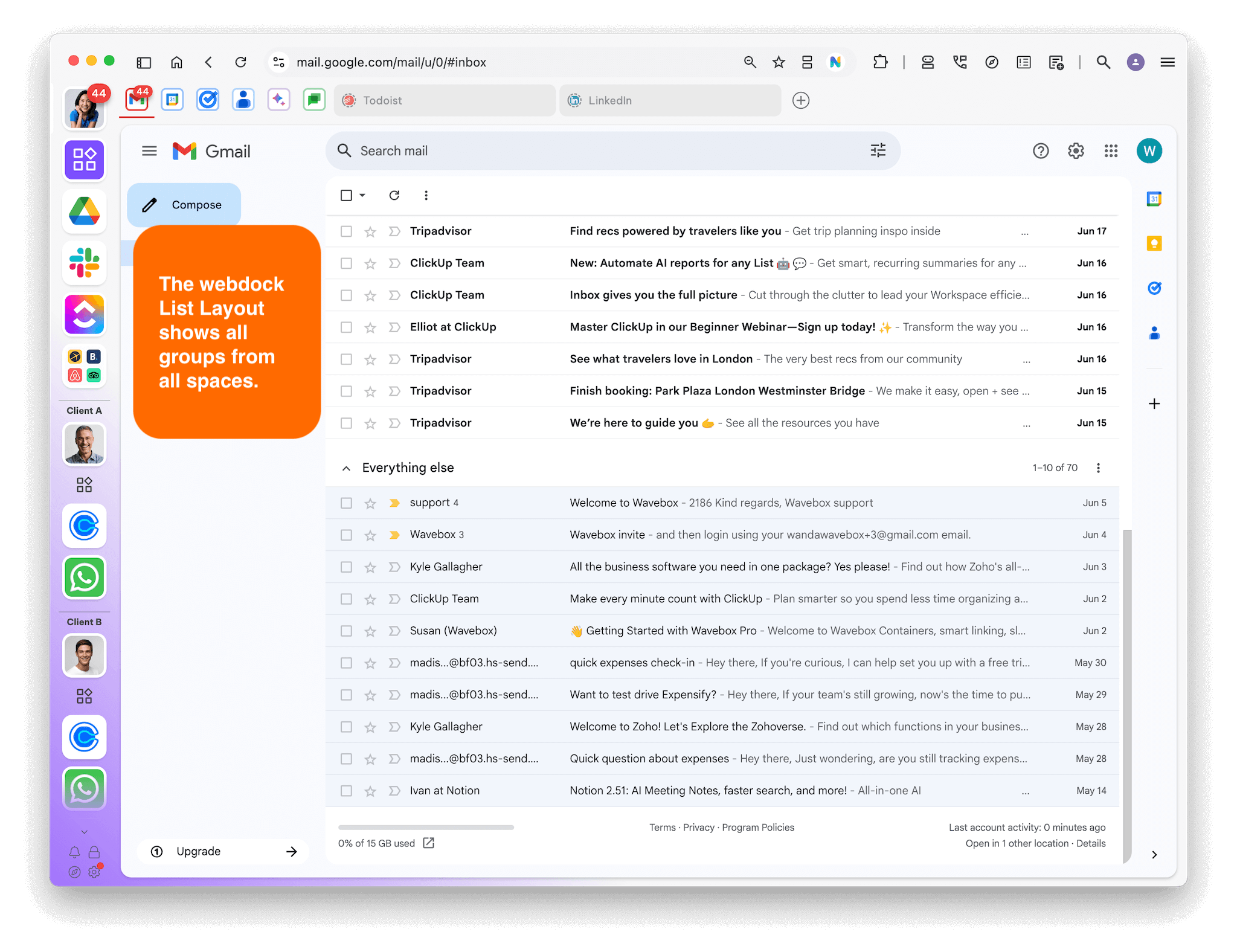Open the Client A apps grid
The width and height of the screenshot is (1237, 952).
tap(85, 485)
